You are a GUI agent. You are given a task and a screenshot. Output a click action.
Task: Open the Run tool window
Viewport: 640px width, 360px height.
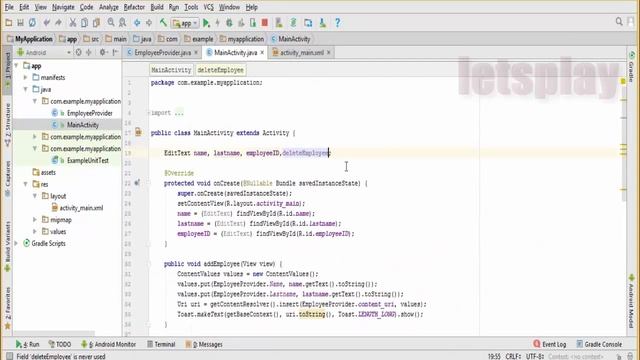28,344
